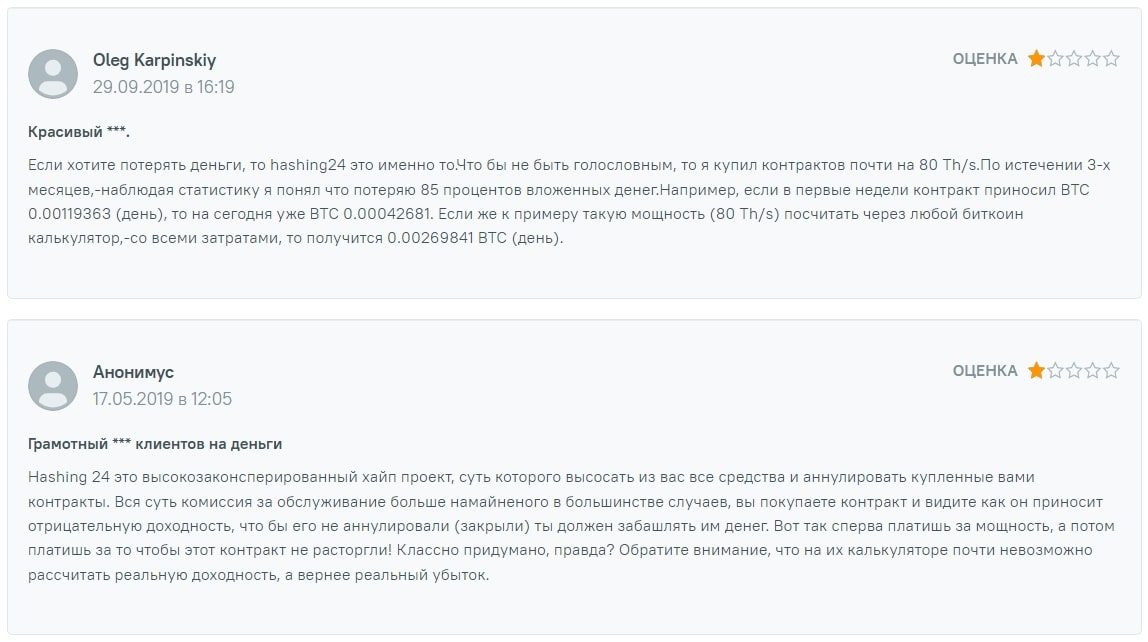Click the filled first star in Oleg's rating
Screen dimensions: 1148x642
click(1036, 59)
